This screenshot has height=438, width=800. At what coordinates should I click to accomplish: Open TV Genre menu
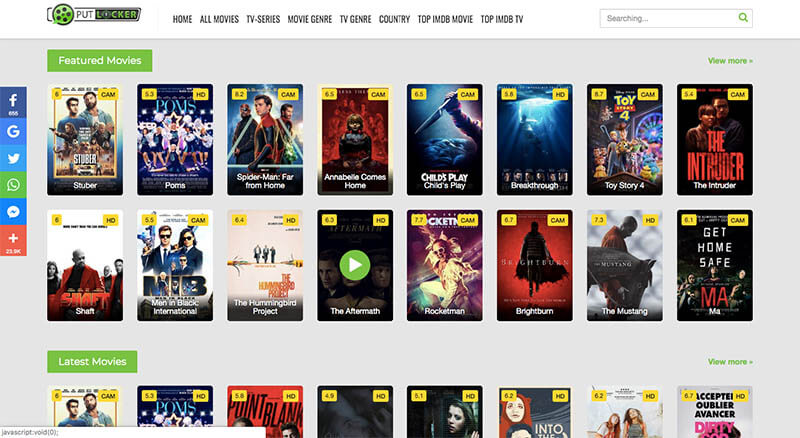[x=356, y=19]
